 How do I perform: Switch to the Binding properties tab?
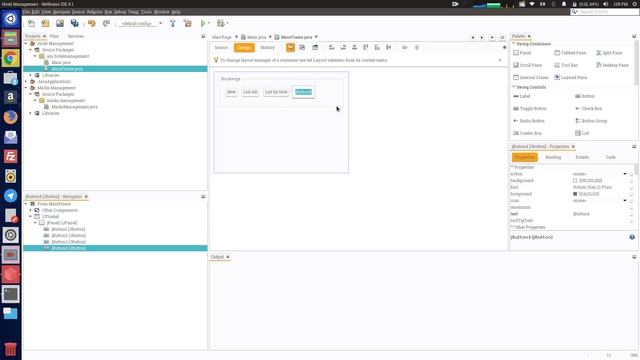(553, 157)
